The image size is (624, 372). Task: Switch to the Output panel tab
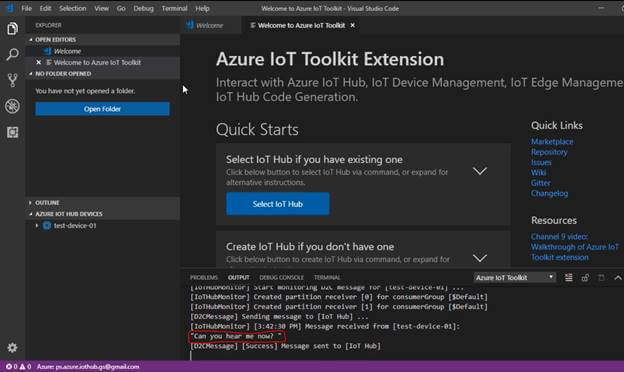click(x=238, y=278)
